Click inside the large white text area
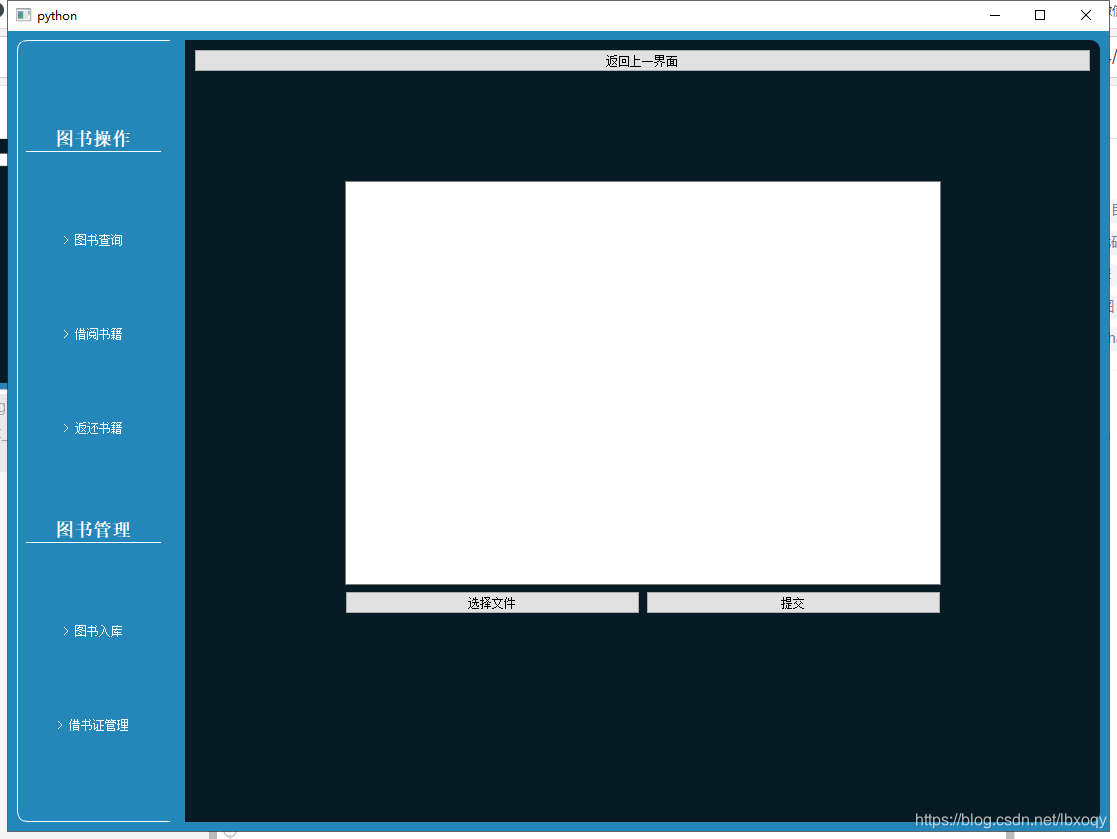1117x839 pixels. pos(643,383)
